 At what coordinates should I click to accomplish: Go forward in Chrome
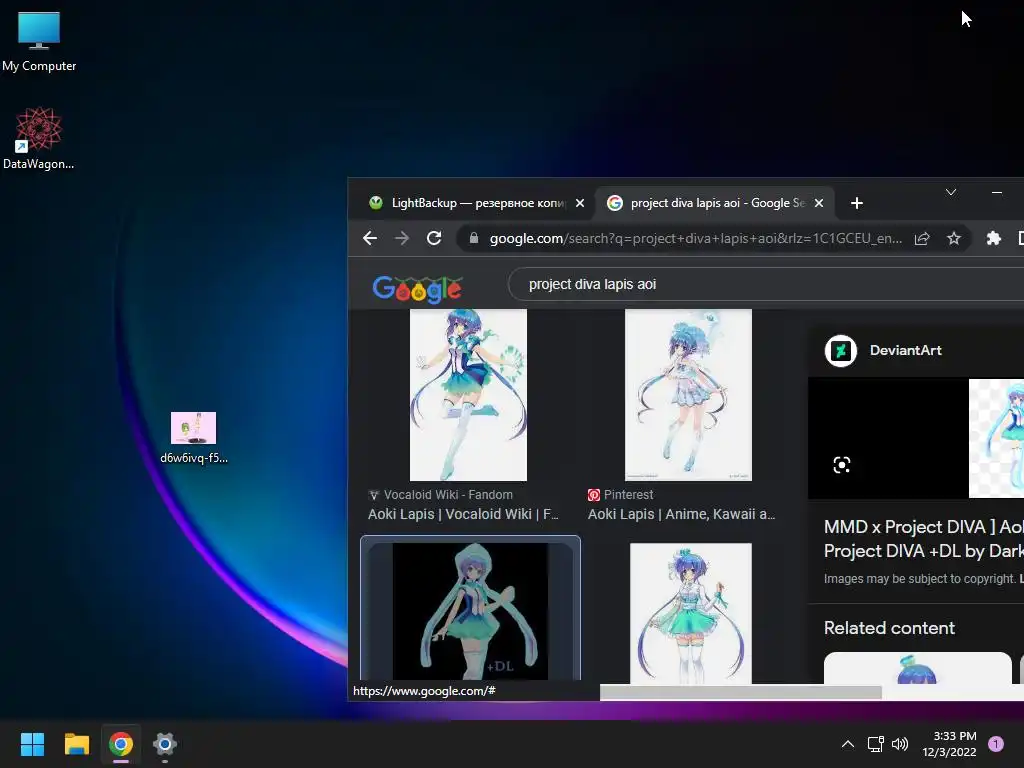[x=402, y=238]
